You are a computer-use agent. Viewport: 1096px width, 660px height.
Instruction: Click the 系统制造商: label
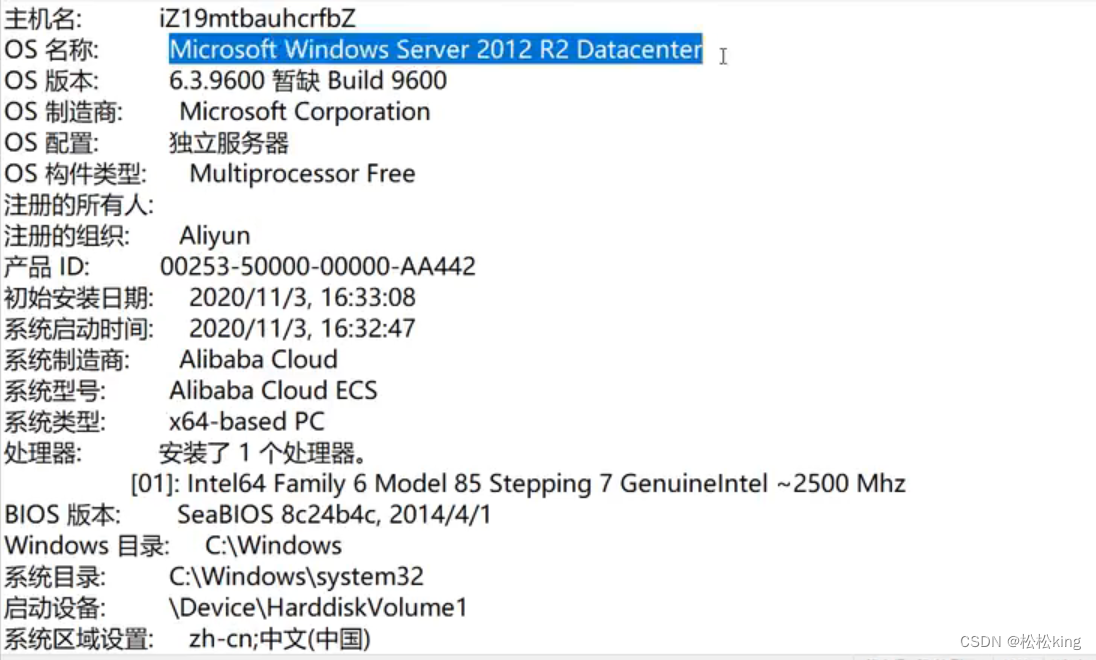click(67, 360)
